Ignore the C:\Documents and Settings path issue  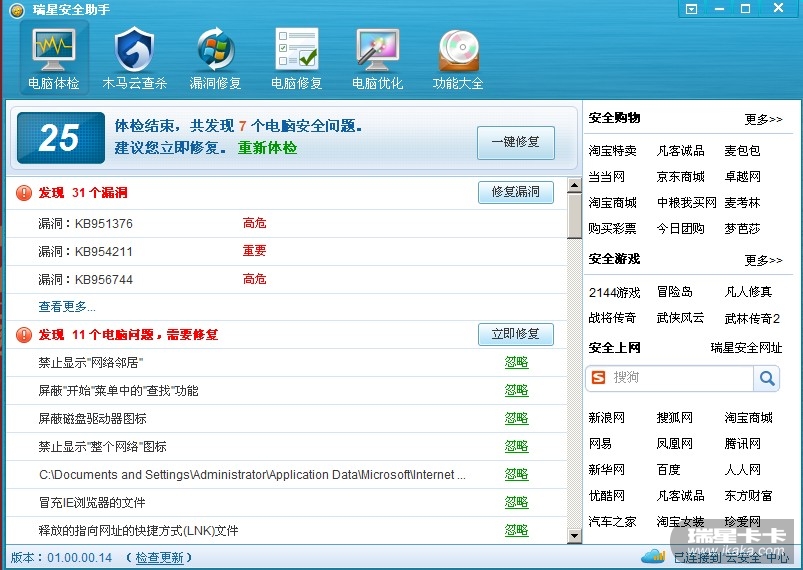tap(516, 475)
